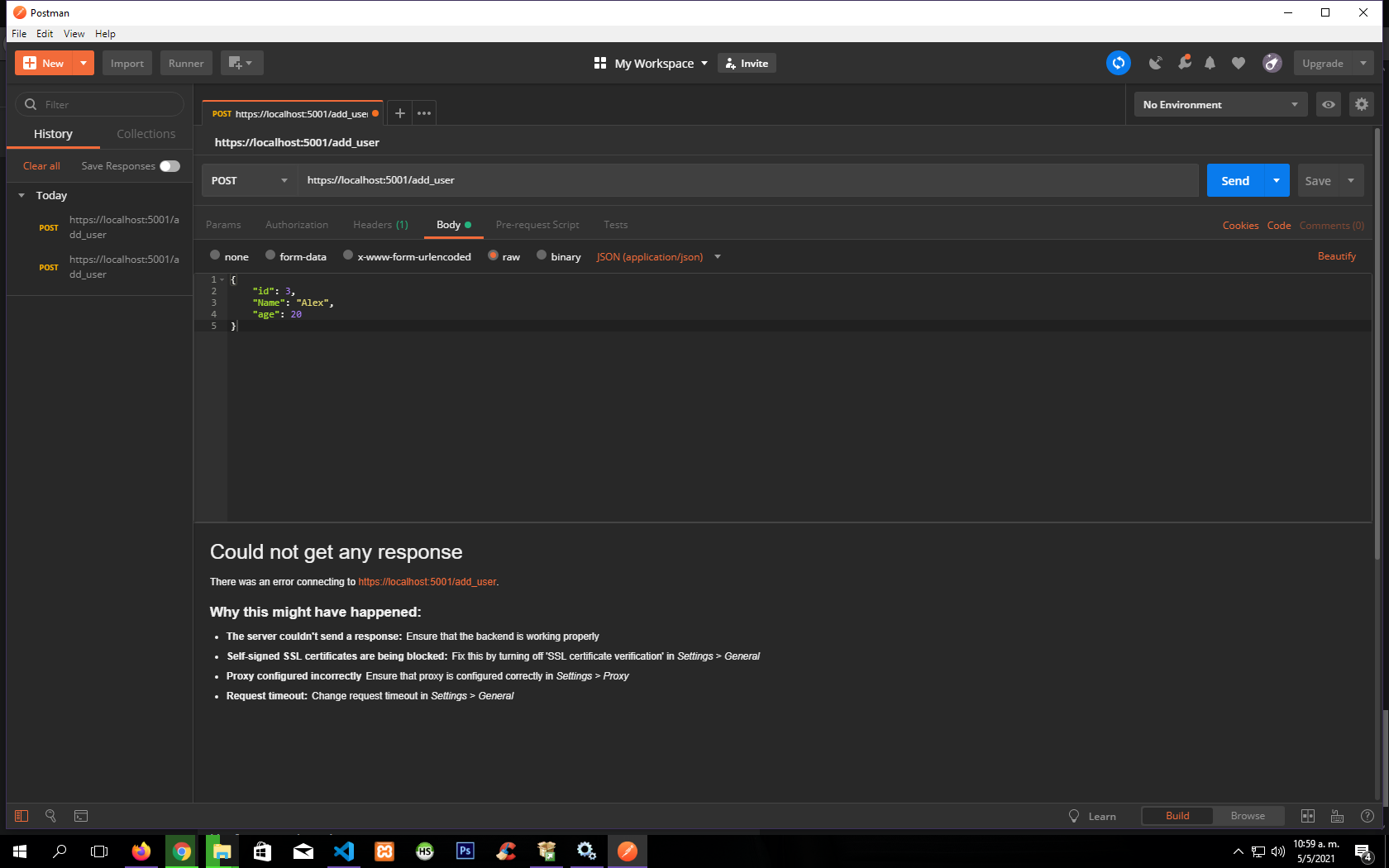Open the Pre-request Script tab
Image resolution: width=1389 pixels, height=868 pixels.
tap(537, 225)
